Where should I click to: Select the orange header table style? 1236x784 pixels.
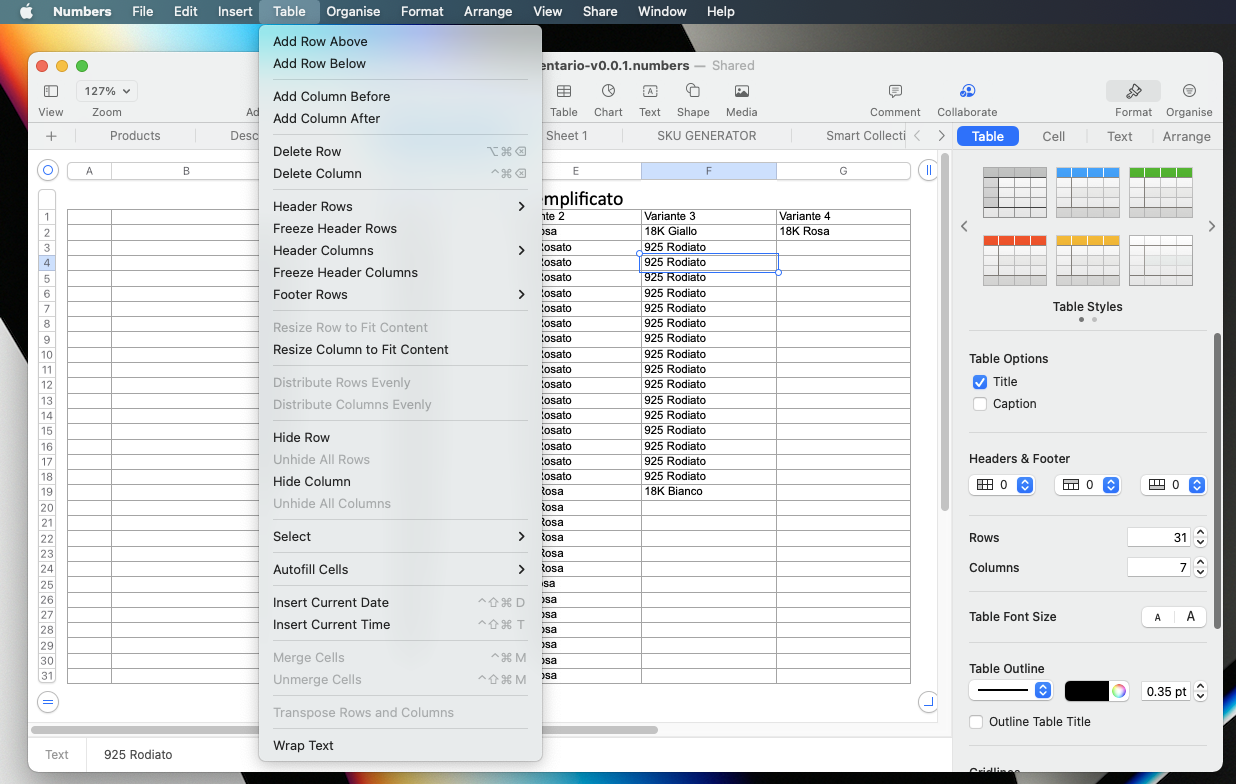pos(1015,261)
